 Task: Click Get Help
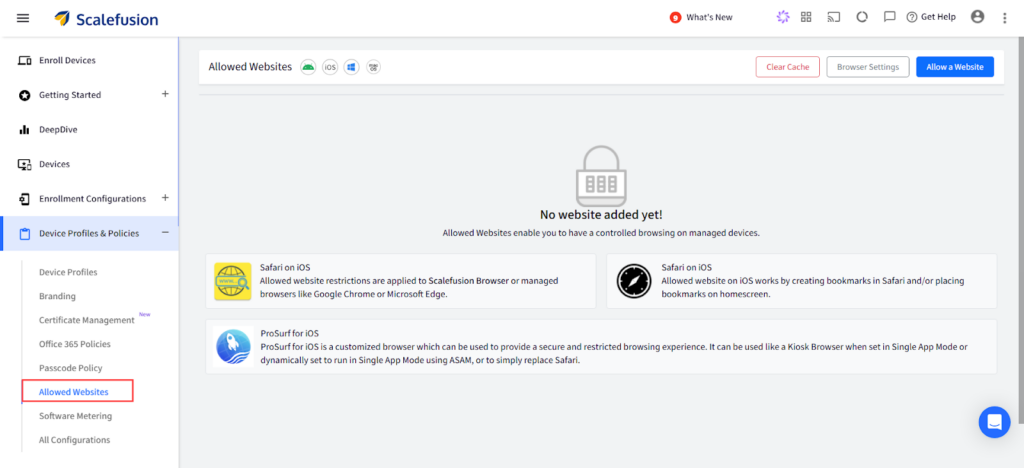coord(931,18)
